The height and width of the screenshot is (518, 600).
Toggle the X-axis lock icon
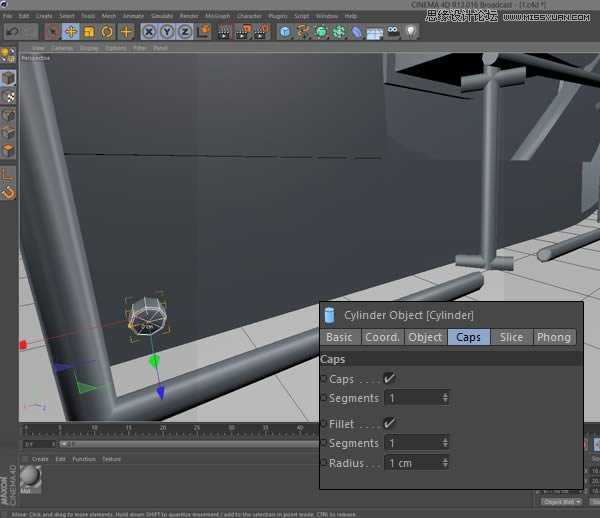tap(150, 32)
